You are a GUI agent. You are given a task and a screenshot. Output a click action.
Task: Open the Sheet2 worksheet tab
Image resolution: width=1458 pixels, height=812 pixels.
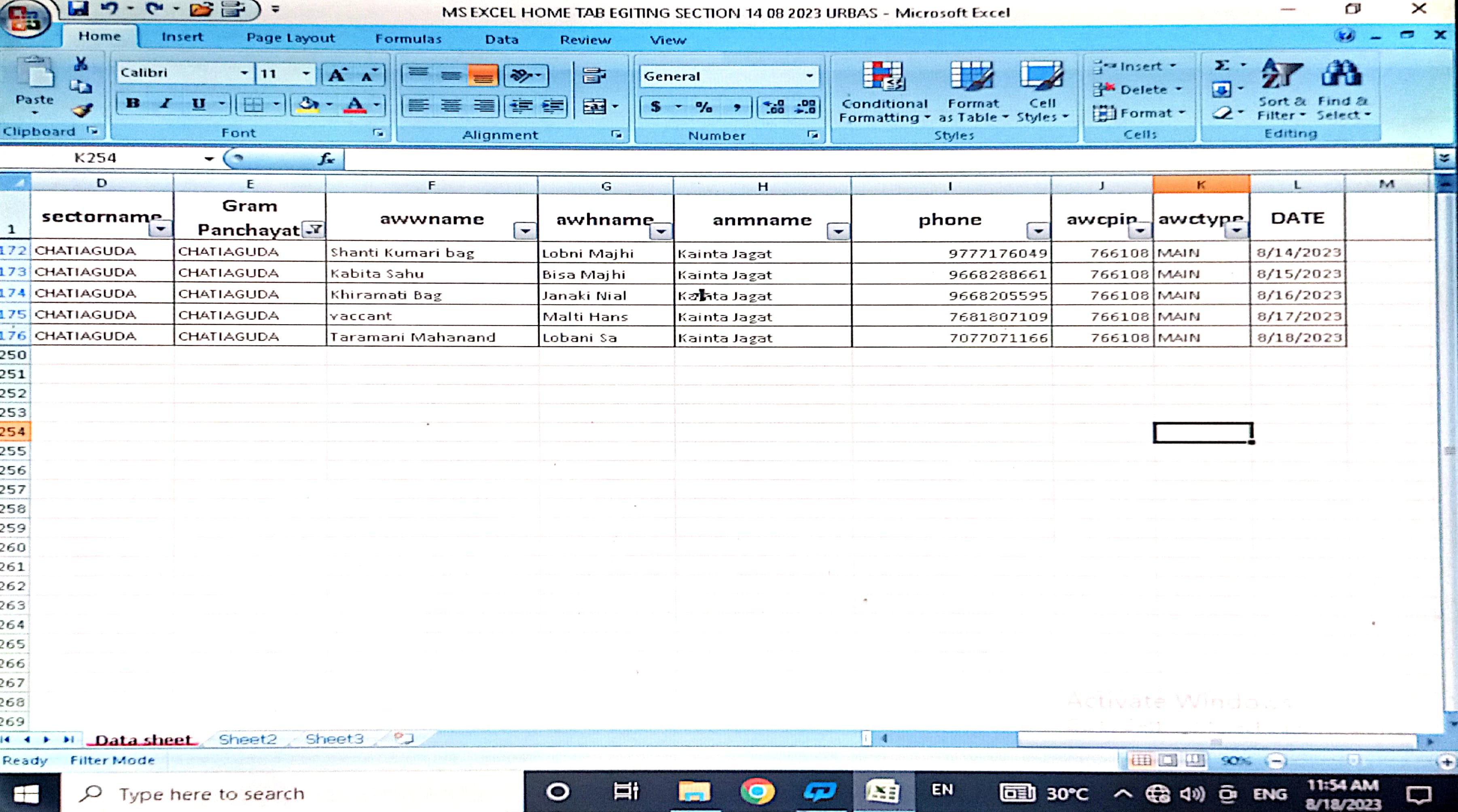(x=247, y=739)
